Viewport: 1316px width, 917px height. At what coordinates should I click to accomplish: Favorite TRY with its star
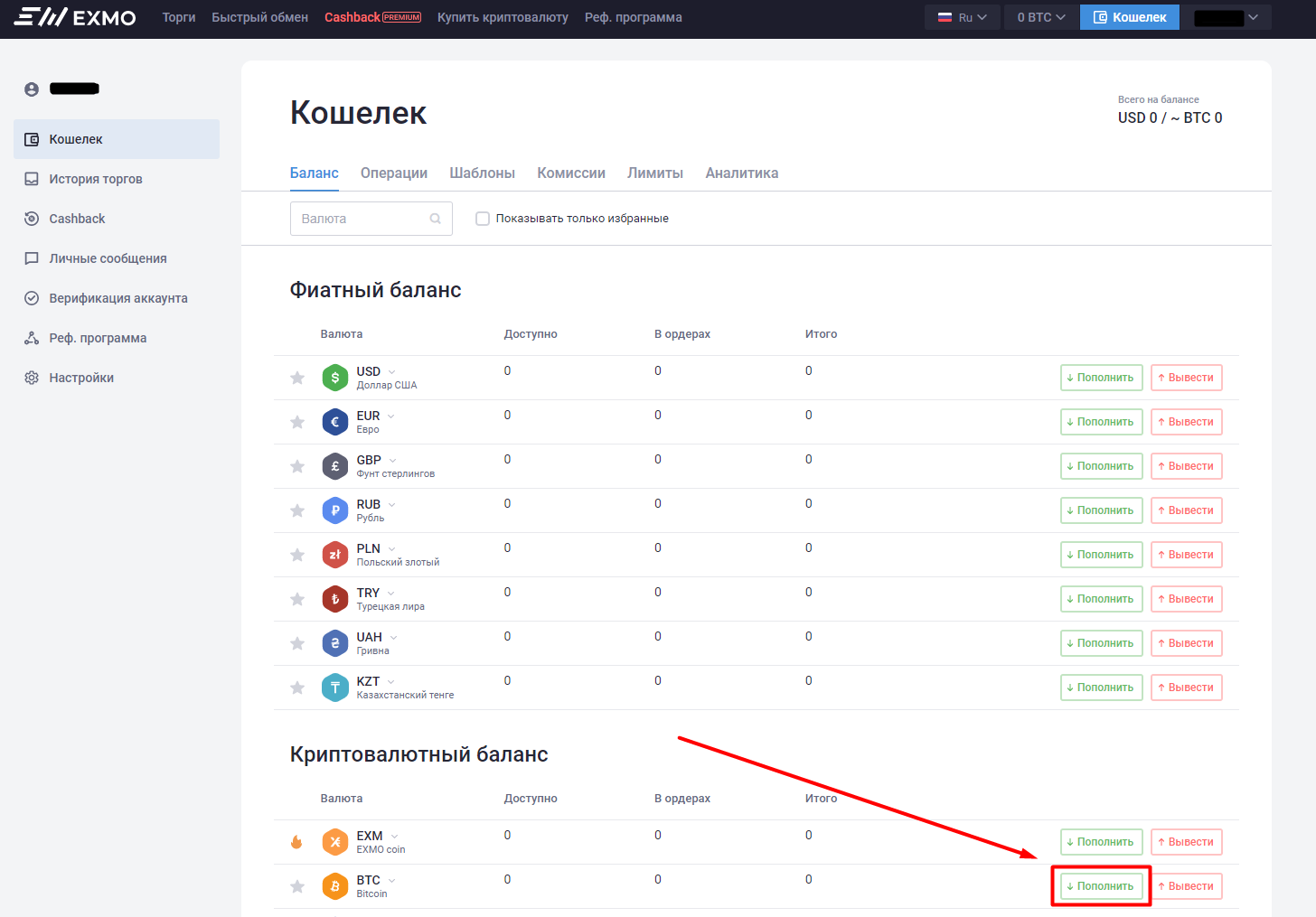click(x=297, y=599)
